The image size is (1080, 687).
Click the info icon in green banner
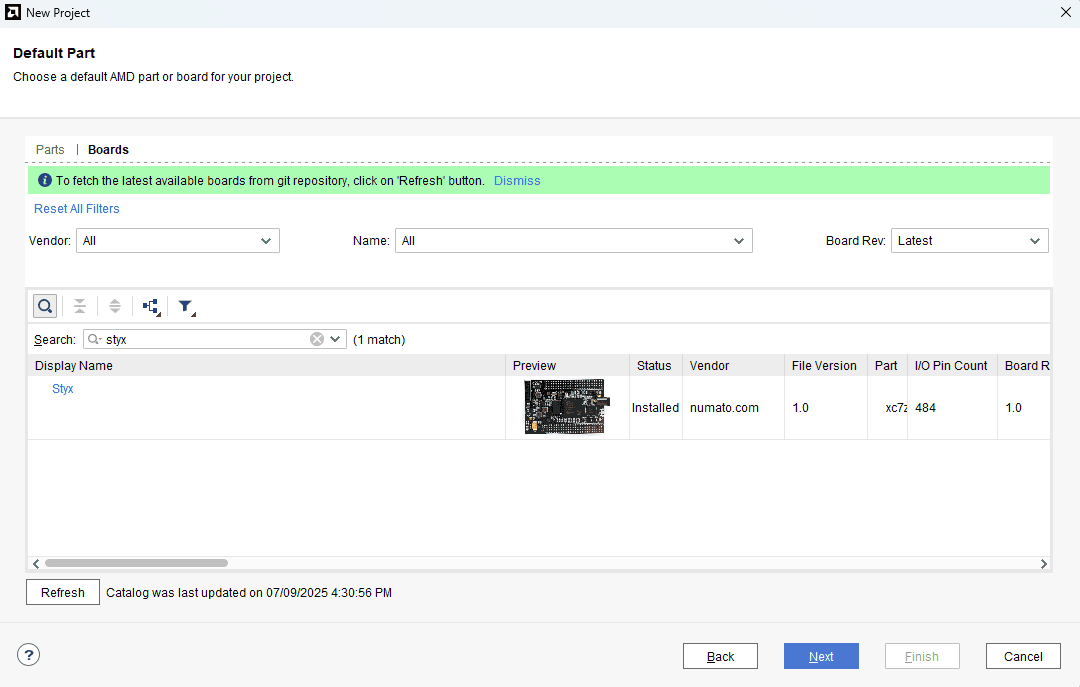44,181
